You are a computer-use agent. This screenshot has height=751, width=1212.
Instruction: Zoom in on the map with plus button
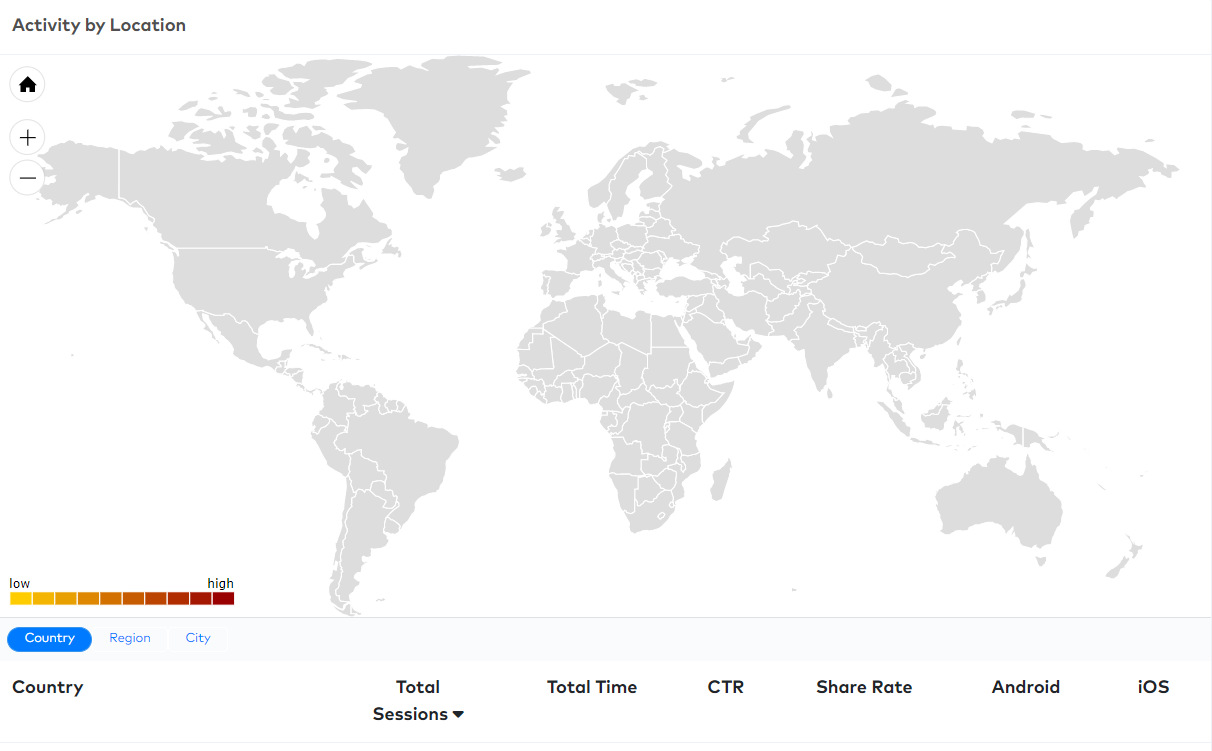(x=28, y=137)
